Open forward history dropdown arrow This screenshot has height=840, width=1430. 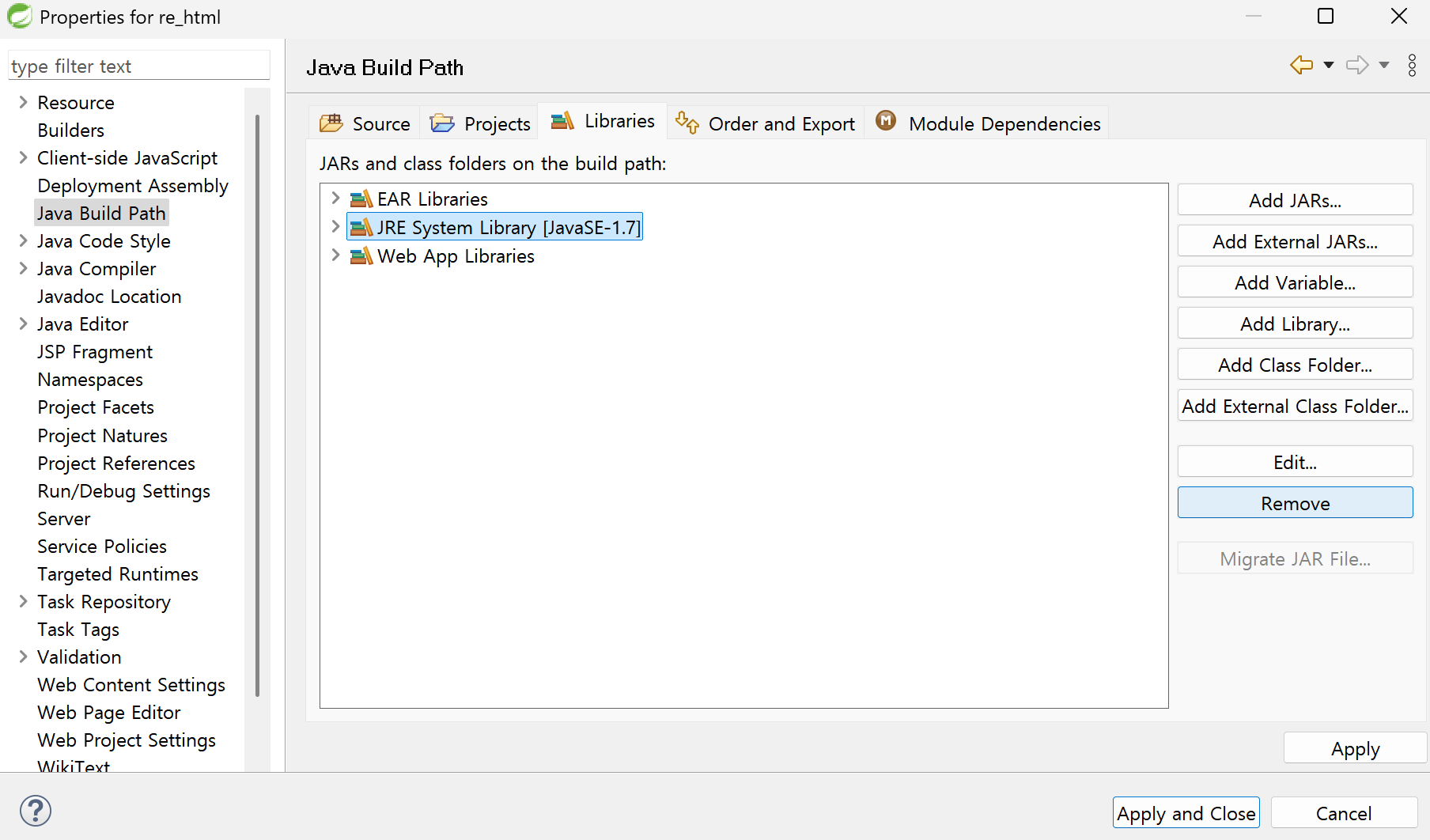coord(1384,65)
